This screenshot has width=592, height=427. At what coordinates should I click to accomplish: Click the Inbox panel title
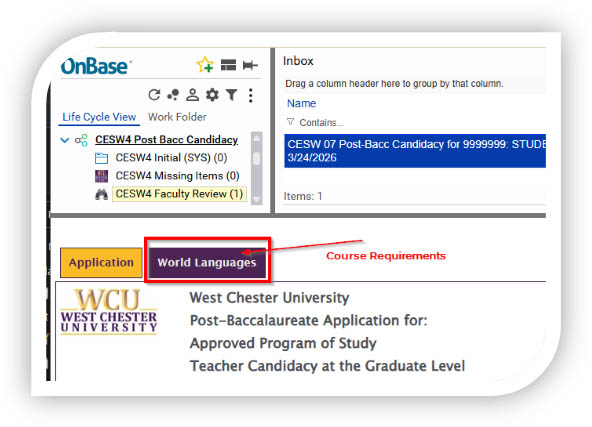coord(298,61)
